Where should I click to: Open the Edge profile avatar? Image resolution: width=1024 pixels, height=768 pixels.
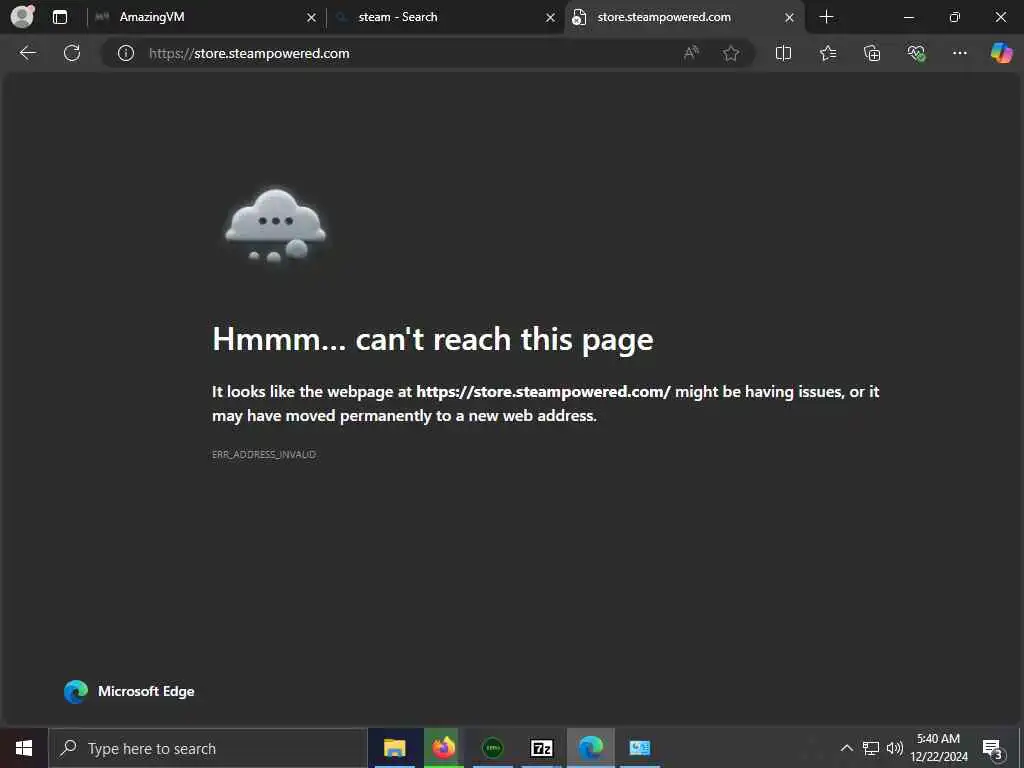[x=22, y=16]
